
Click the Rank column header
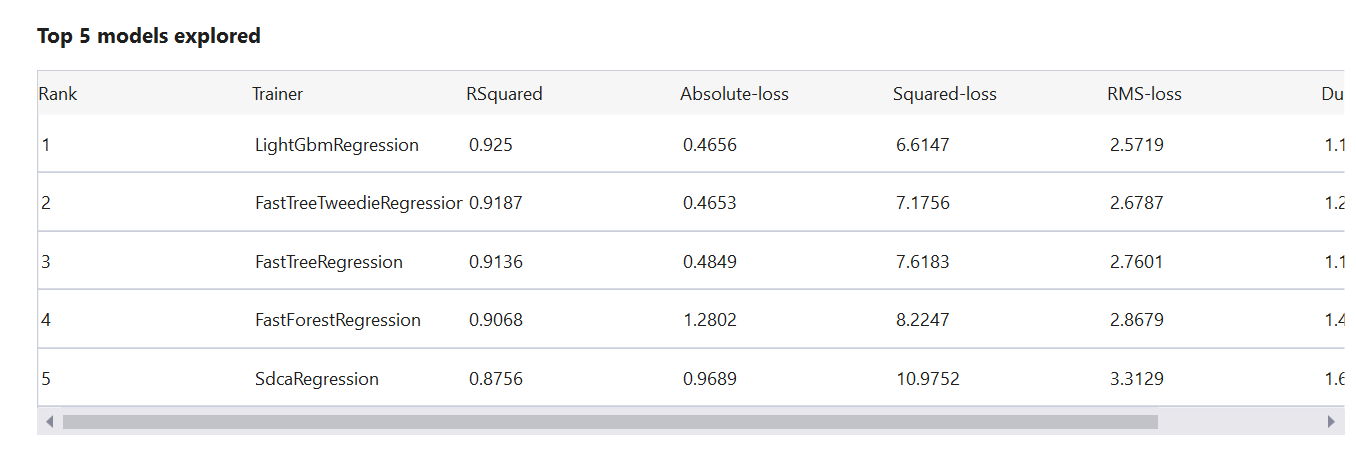click(58, 94)
